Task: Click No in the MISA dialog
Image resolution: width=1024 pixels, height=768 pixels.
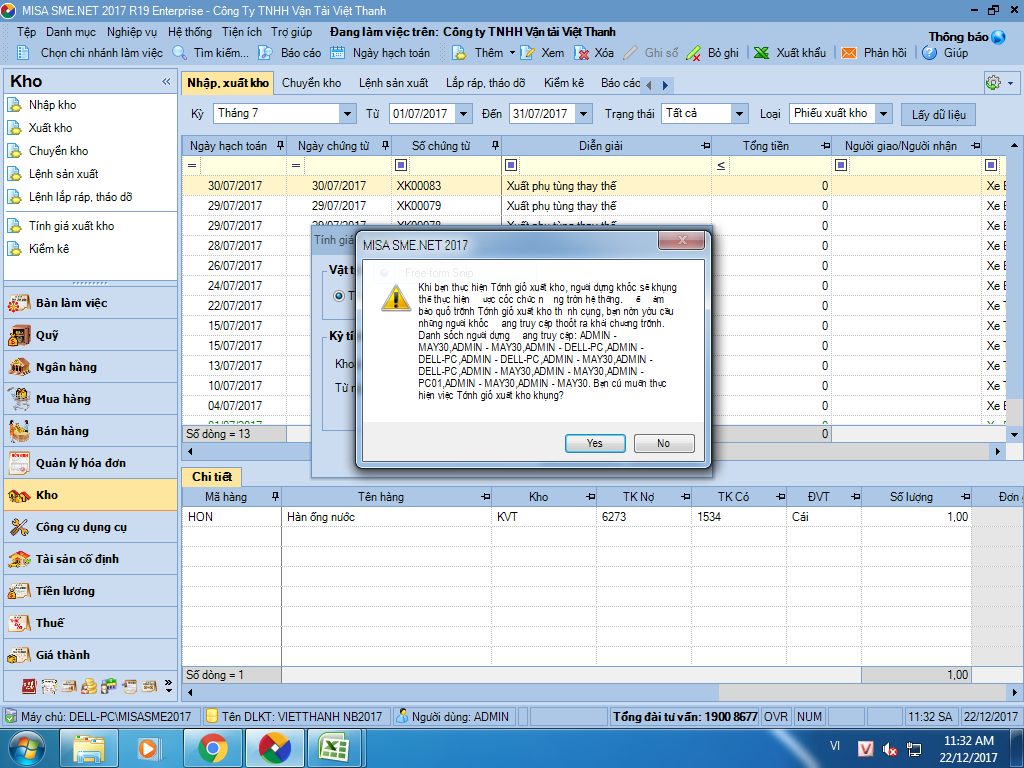Action: click(664, 443)
